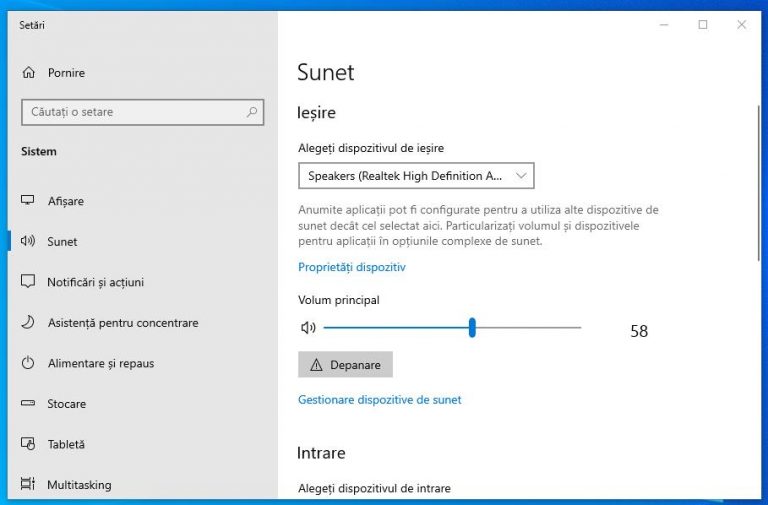The width and height of the screenshot is (768, 505).
Task: Click the Volum principal slider handle
Action: 472,327
